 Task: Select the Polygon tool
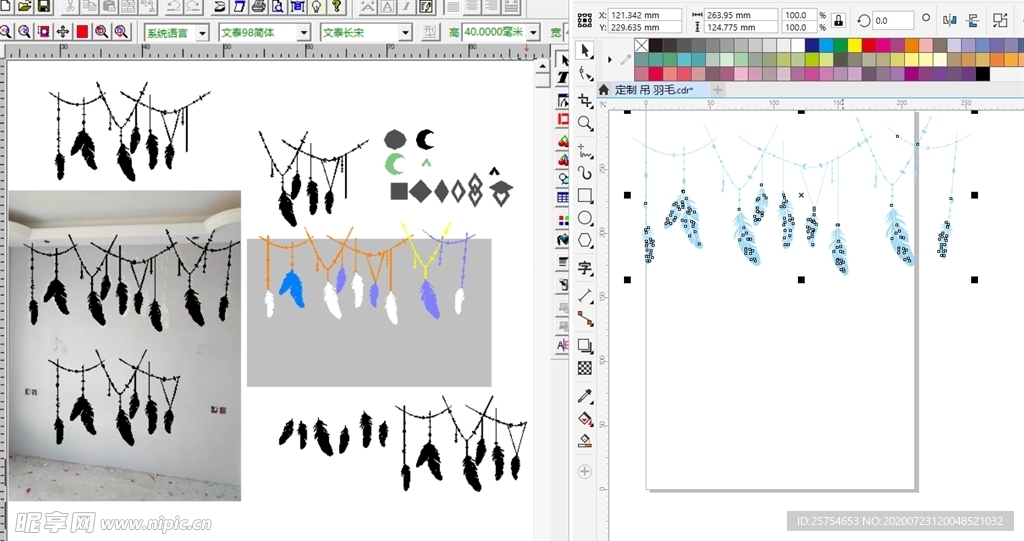[585, 242]
